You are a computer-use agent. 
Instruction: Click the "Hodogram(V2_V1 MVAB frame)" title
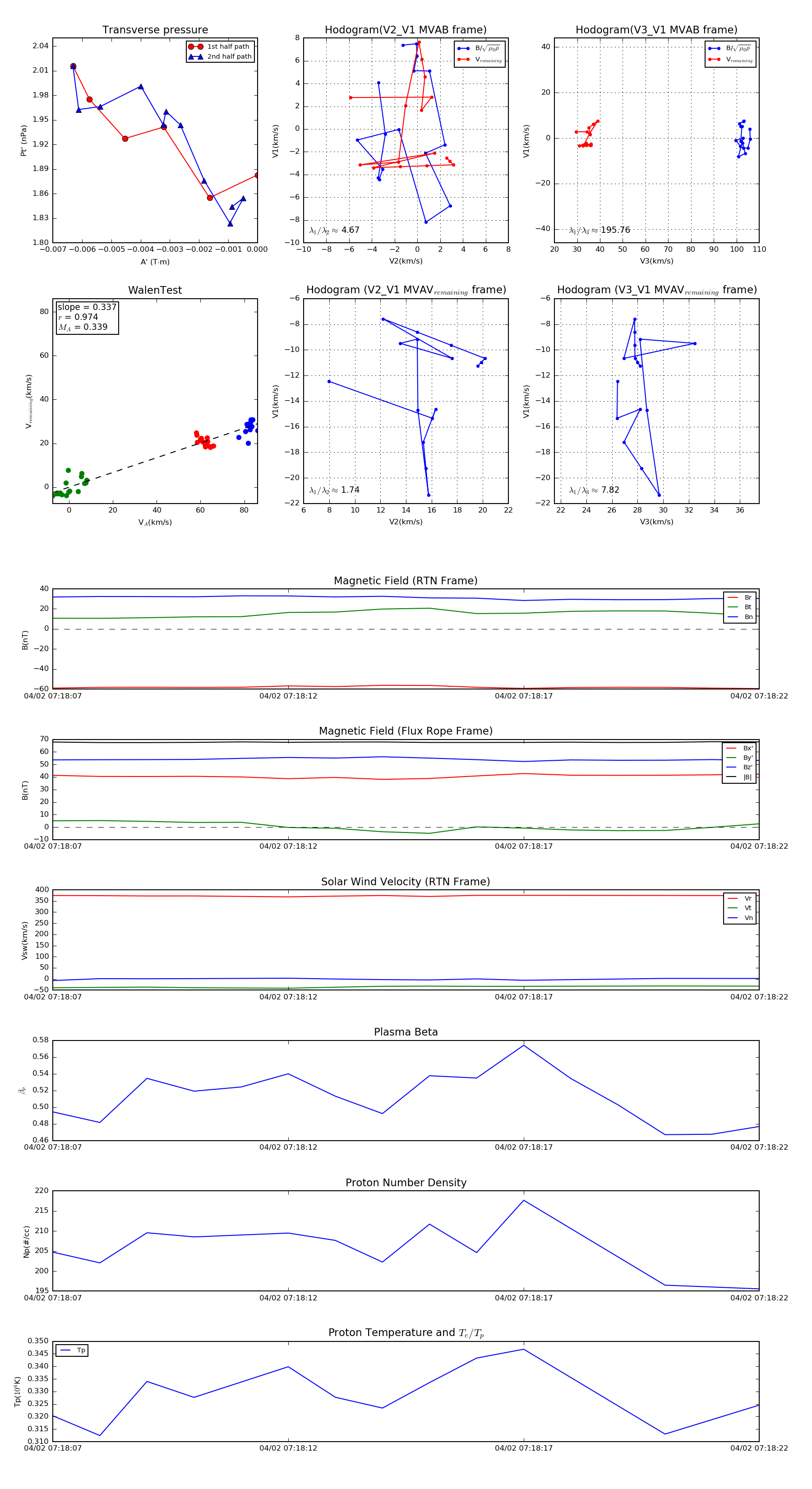pos(406,30)
